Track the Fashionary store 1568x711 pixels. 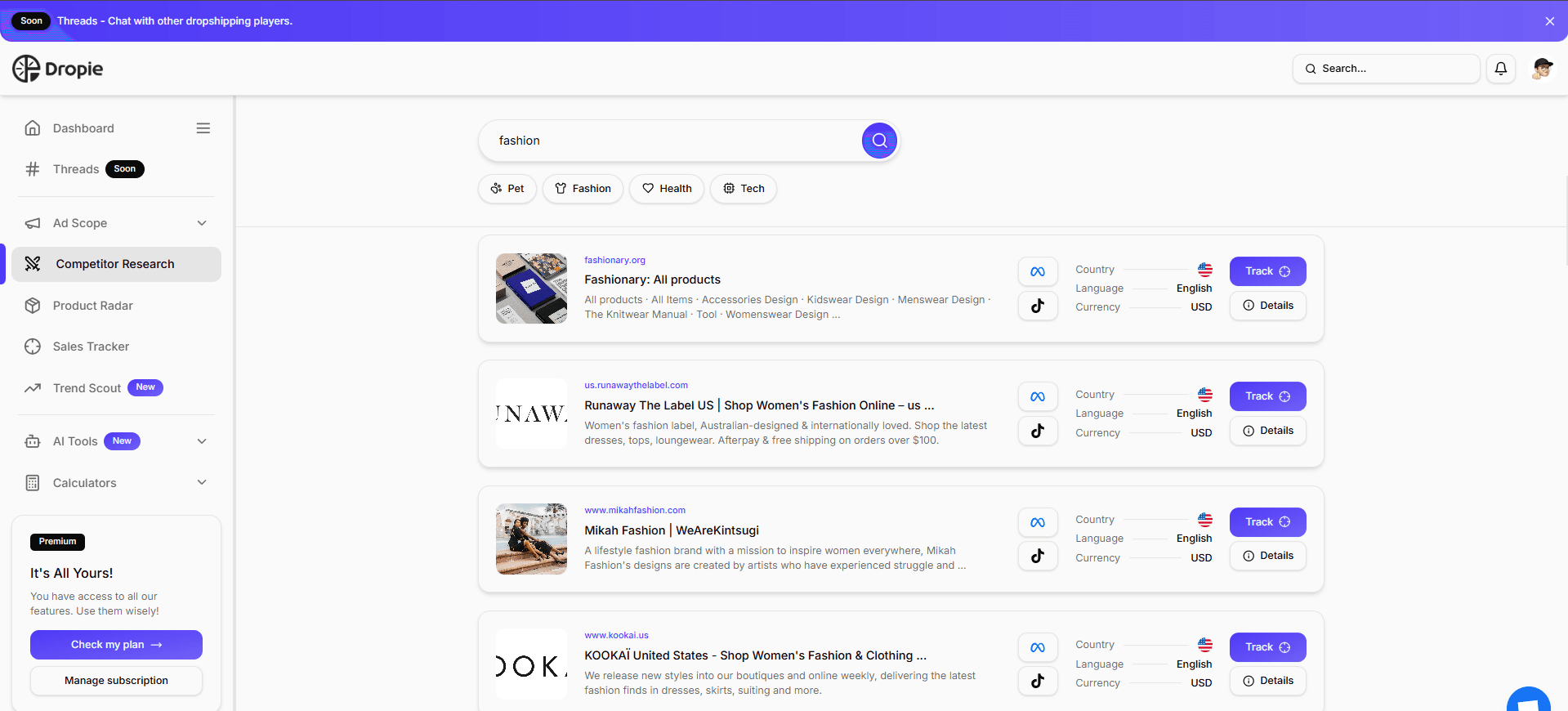(x=1267, y=271)
